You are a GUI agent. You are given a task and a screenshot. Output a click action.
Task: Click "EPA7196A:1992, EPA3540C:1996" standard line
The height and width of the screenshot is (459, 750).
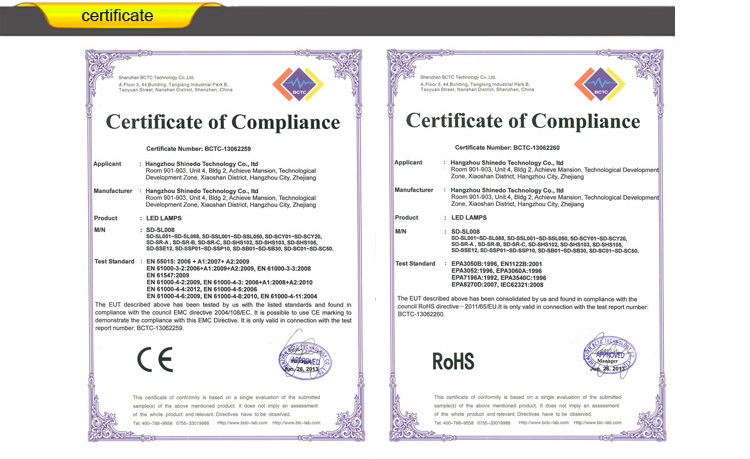(x=498, y=278)
